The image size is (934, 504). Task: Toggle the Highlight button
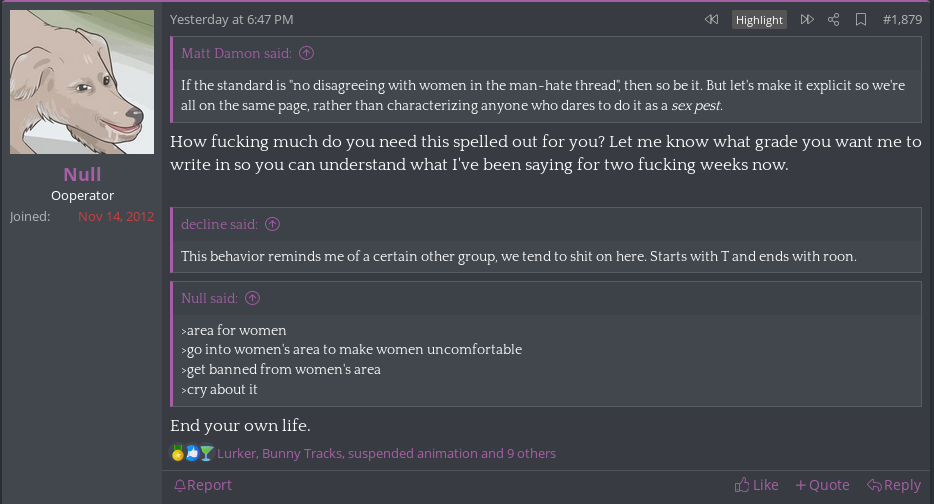tap(759, 20)
